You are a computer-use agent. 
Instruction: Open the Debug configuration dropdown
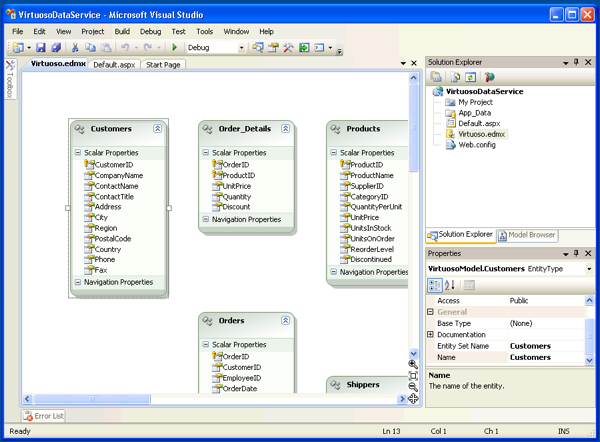point(240,47)
